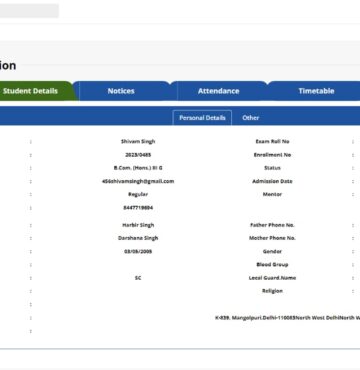The height and width of the screenshot is (370, 360).
Task: Click the Mentor label
Action: [x=272, y=194]
